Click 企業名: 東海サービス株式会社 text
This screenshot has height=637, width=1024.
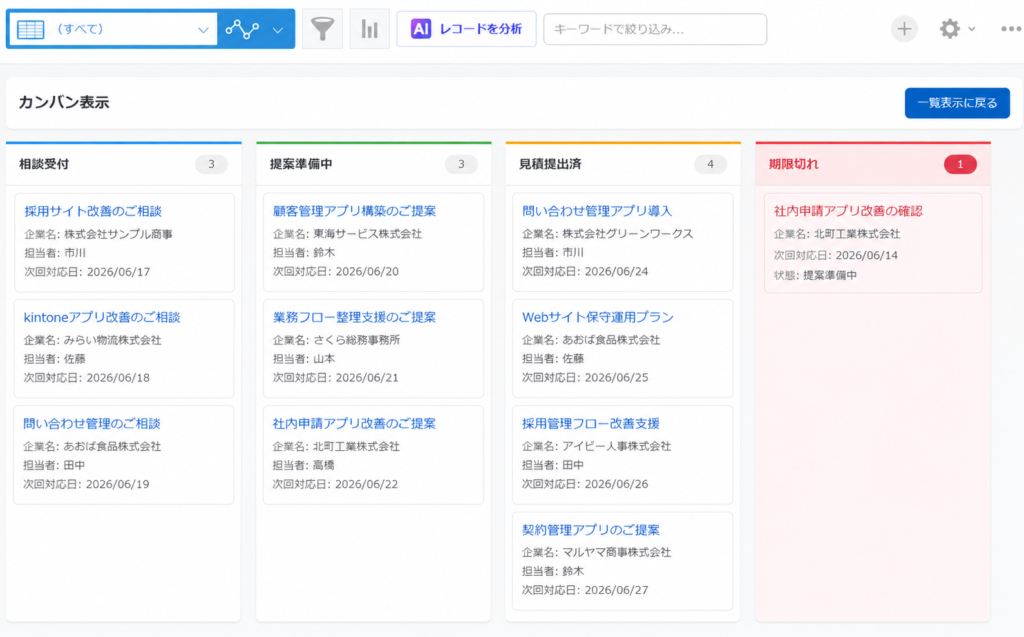(x=347, y=234)
